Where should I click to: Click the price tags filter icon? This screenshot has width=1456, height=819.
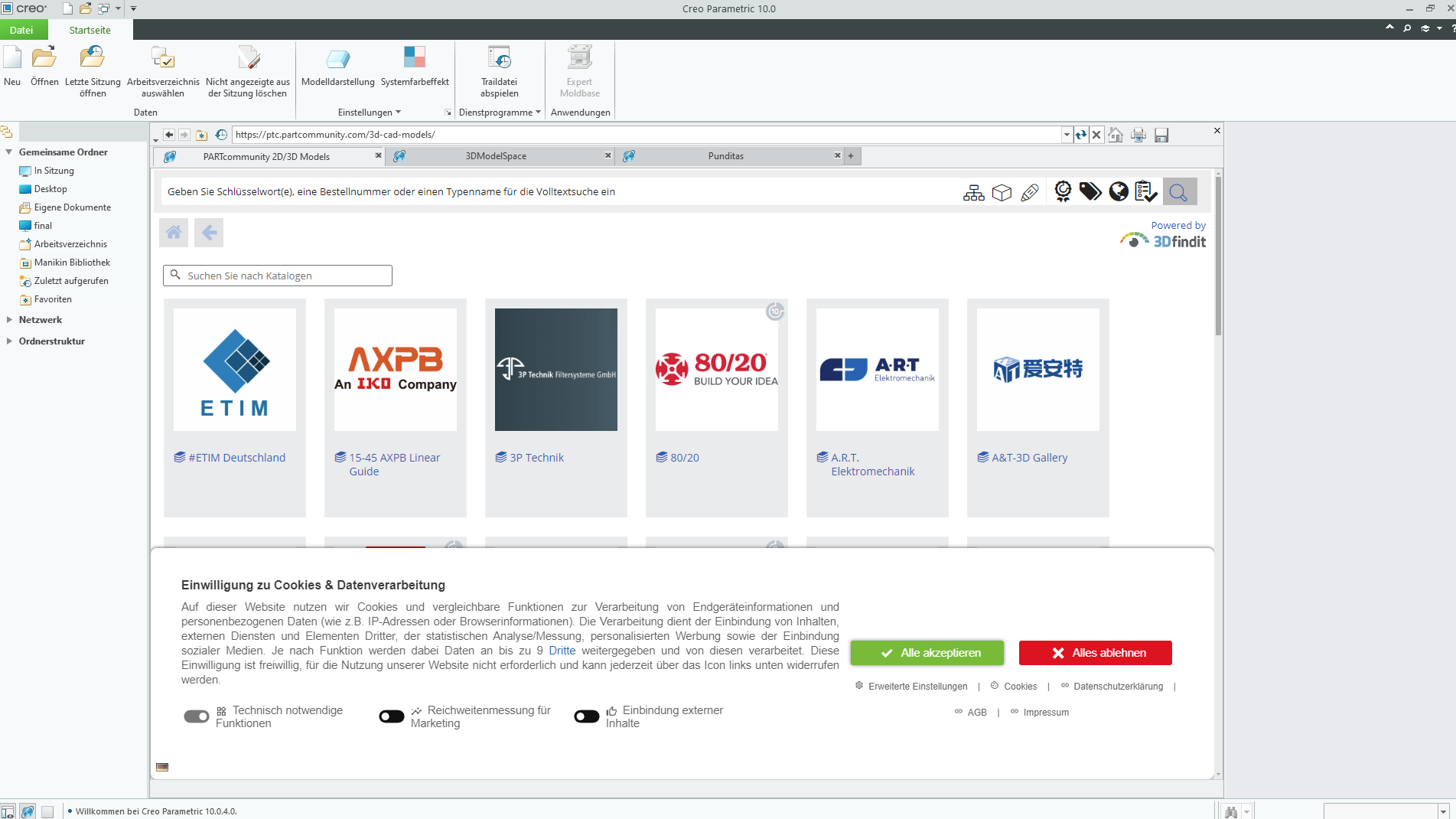pyautogui.click(x=1090, y=191)
